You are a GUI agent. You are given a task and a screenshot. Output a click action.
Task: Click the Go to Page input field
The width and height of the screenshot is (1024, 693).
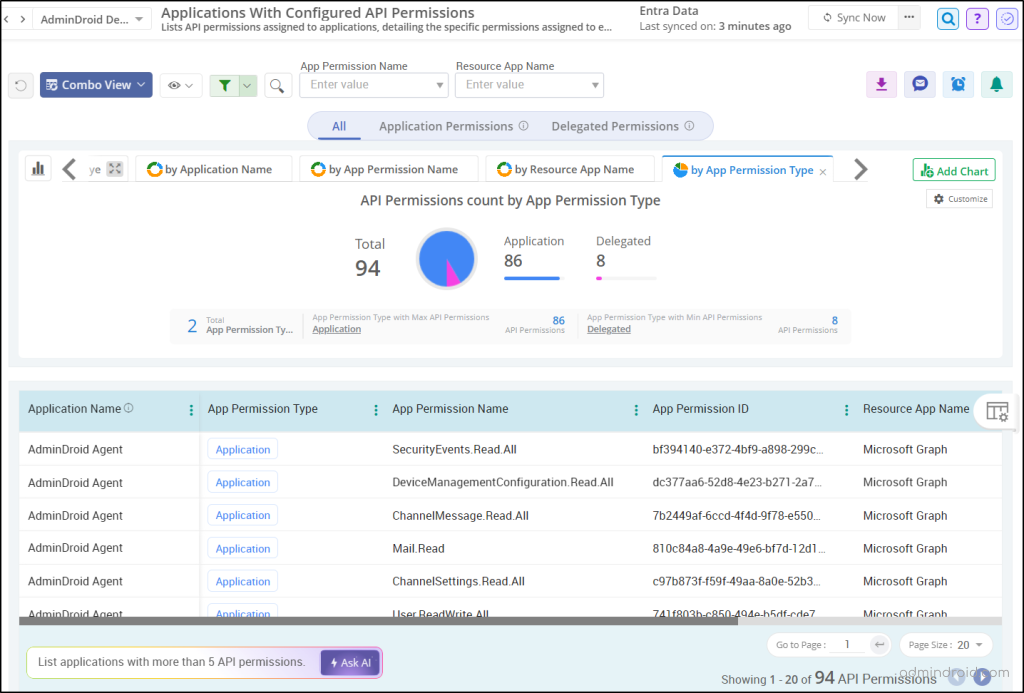[847, 645]
